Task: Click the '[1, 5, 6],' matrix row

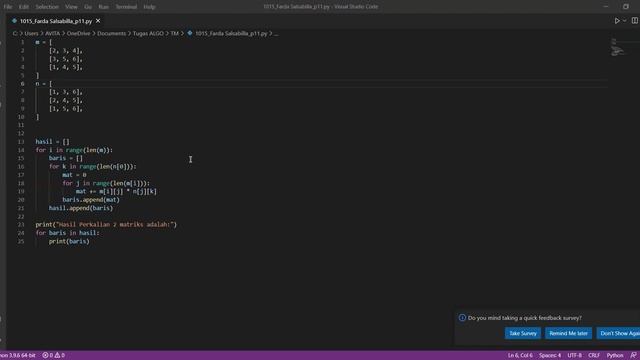Action: coord(66,109)
